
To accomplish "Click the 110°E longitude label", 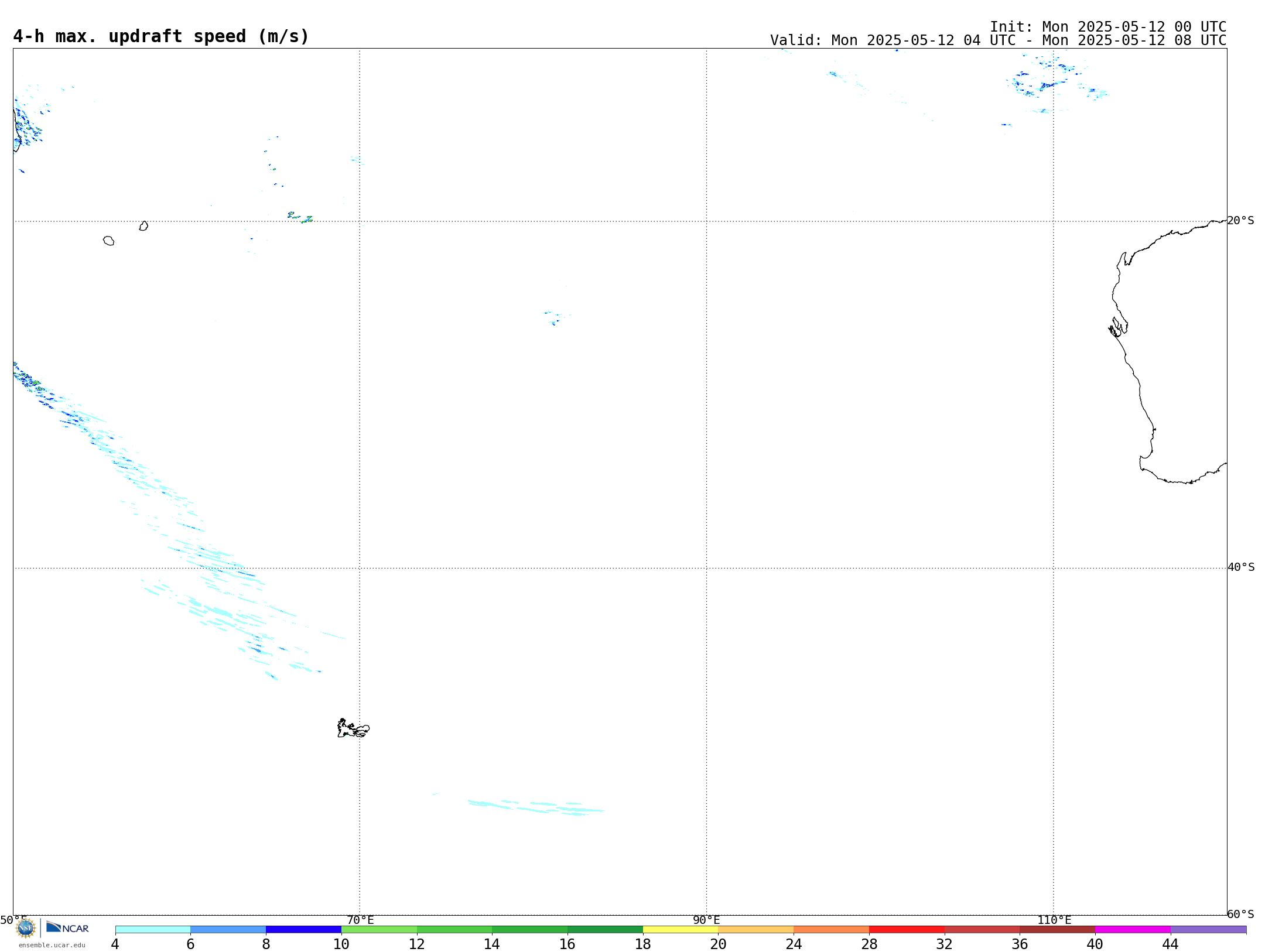I will tap(1054, 920).
